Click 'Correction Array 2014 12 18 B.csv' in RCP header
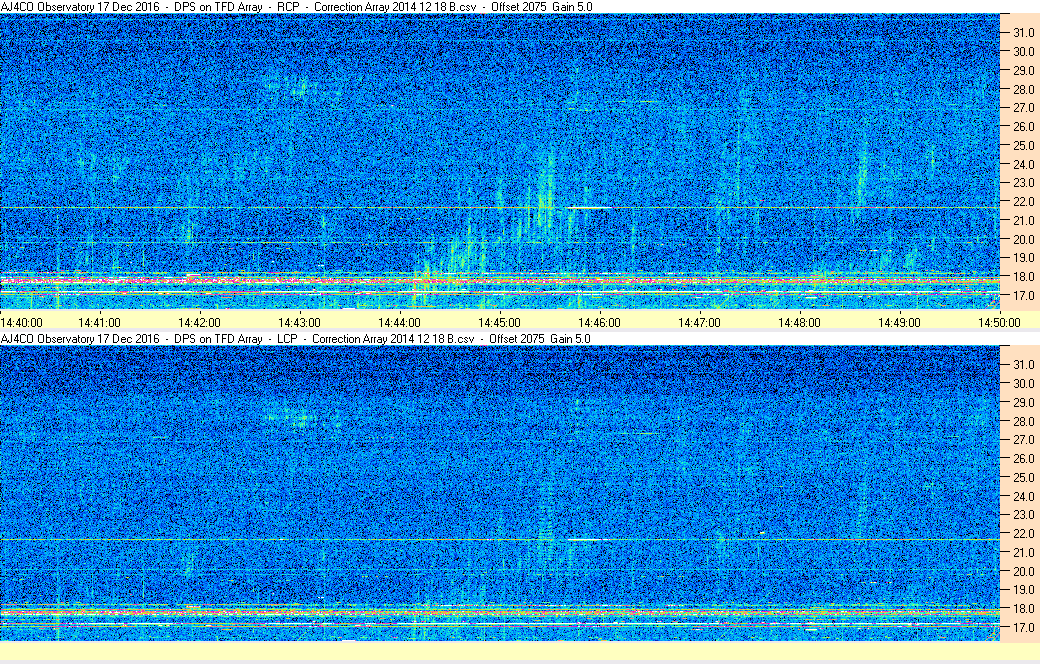1040x664 pixels. pos(395,7)
